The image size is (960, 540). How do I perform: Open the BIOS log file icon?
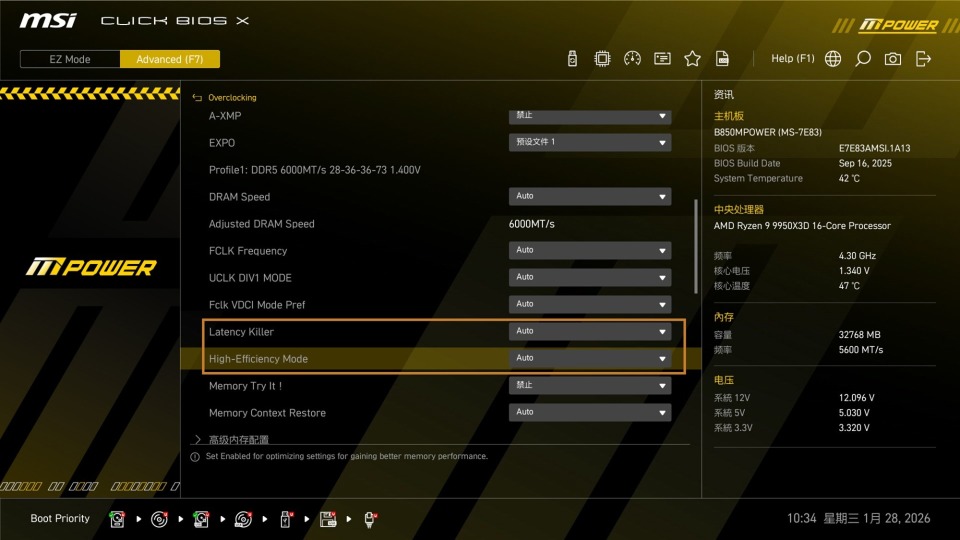coord(722,59)
